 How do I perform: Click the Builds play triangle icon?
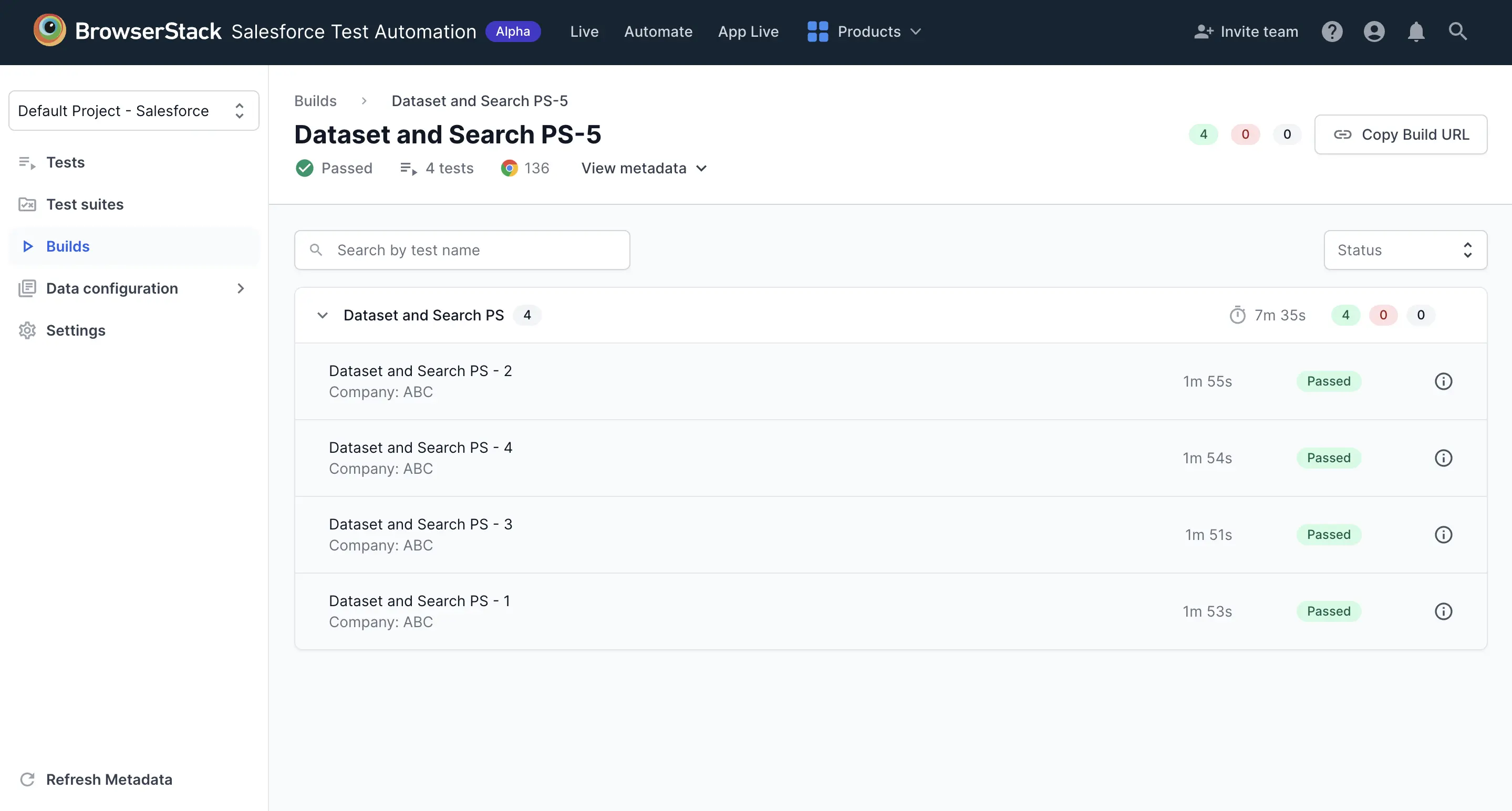[x=28, y=246]
